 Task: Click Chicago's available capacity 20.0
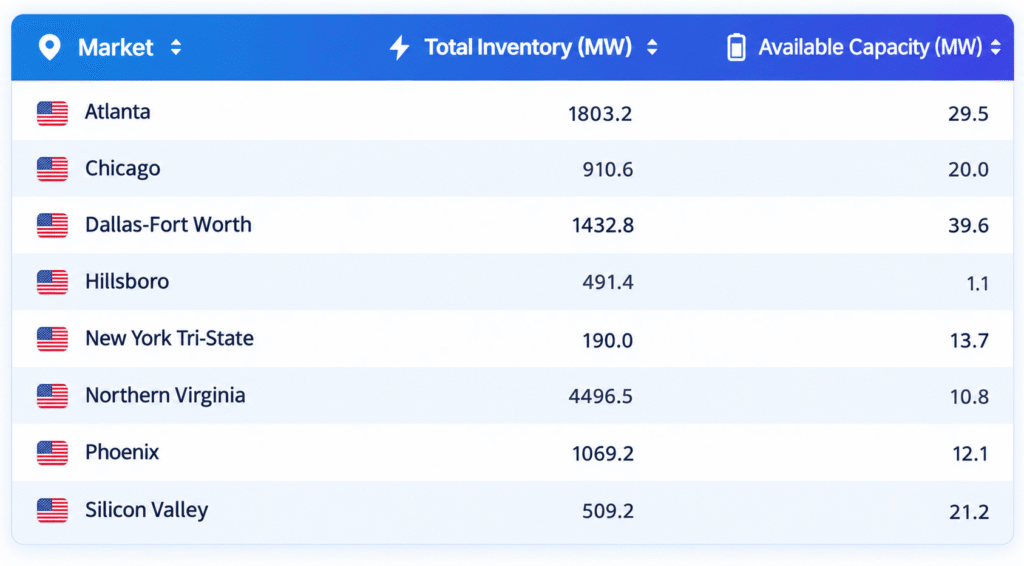[968, 170]
